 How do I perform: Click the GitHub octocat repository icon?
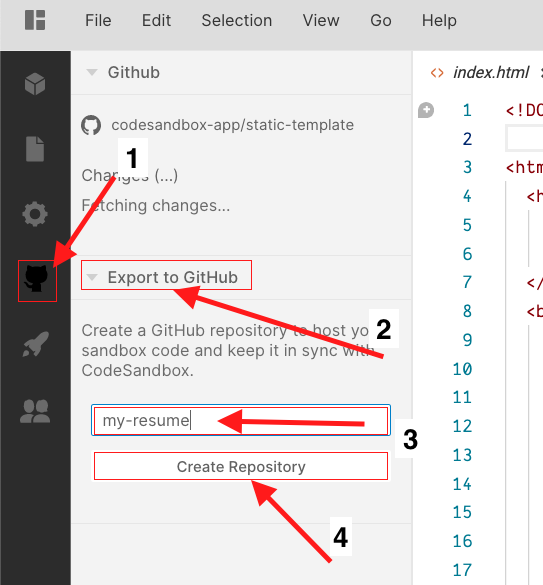point(91,125)
